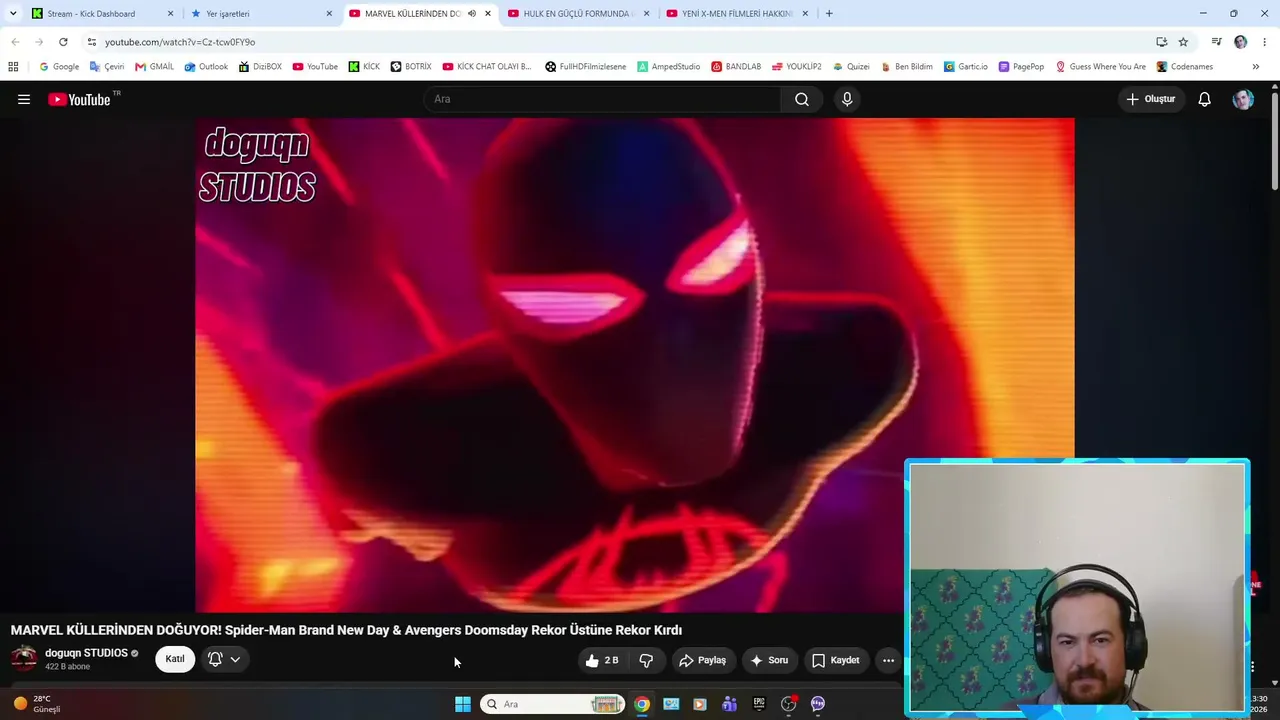Open the KİCK CHAT OLAYI bookmark
Screen dimensions: 1280x720
tap(487, 67)
